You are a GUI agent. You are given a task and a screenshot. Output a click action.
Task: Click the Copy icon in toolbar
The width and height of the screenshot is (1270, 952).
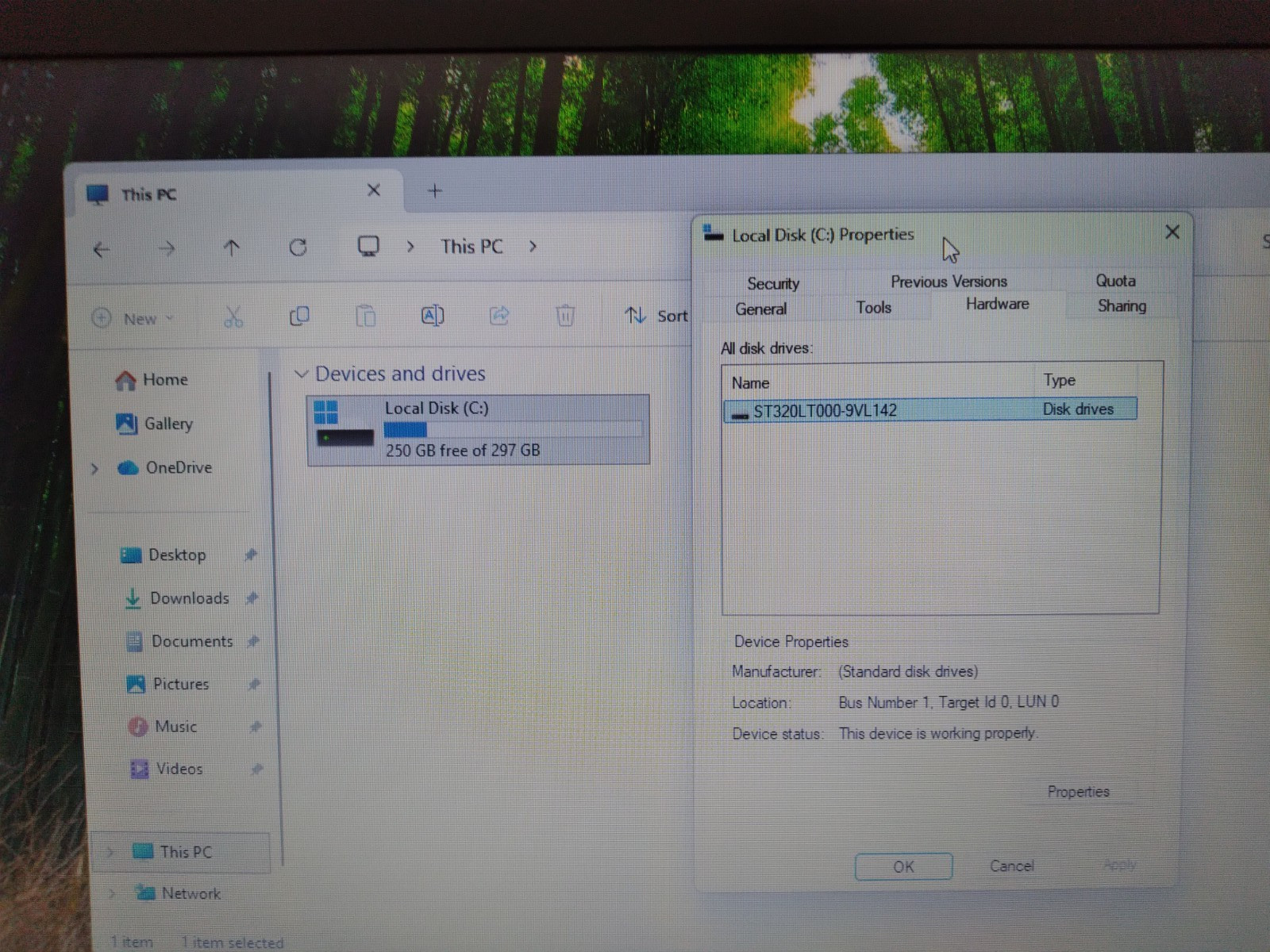point(299,317)
